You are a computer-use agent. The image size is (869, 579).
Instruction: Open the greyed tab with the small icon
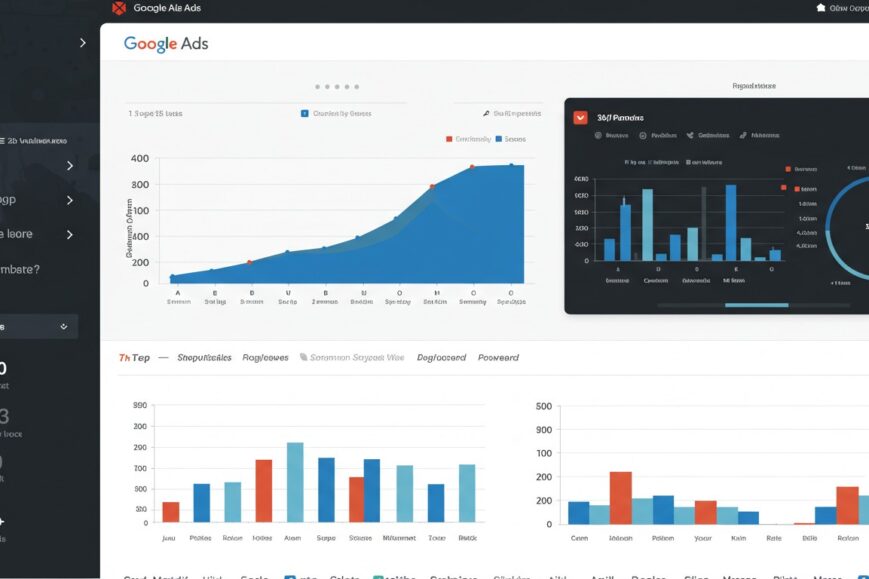352,358
